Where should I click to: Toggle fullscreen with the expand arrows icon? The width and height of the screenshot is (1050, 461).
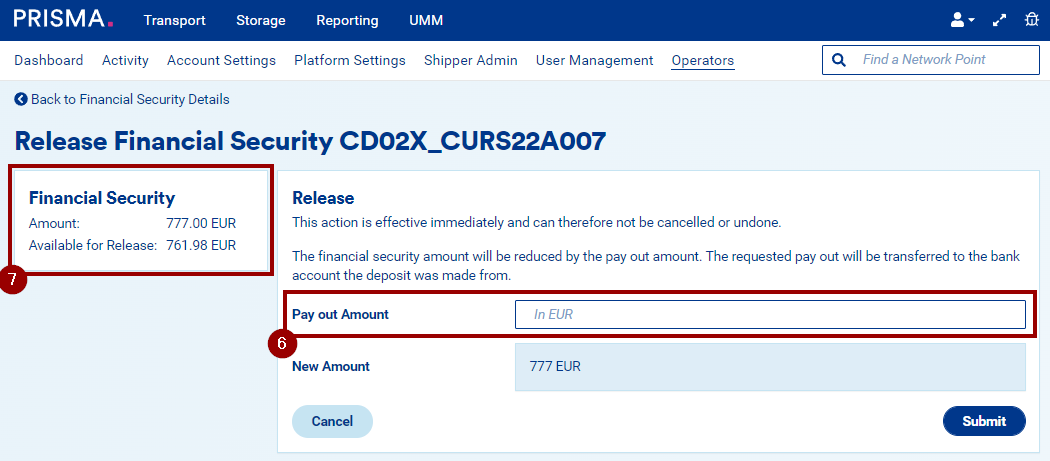tap(999, 20)
